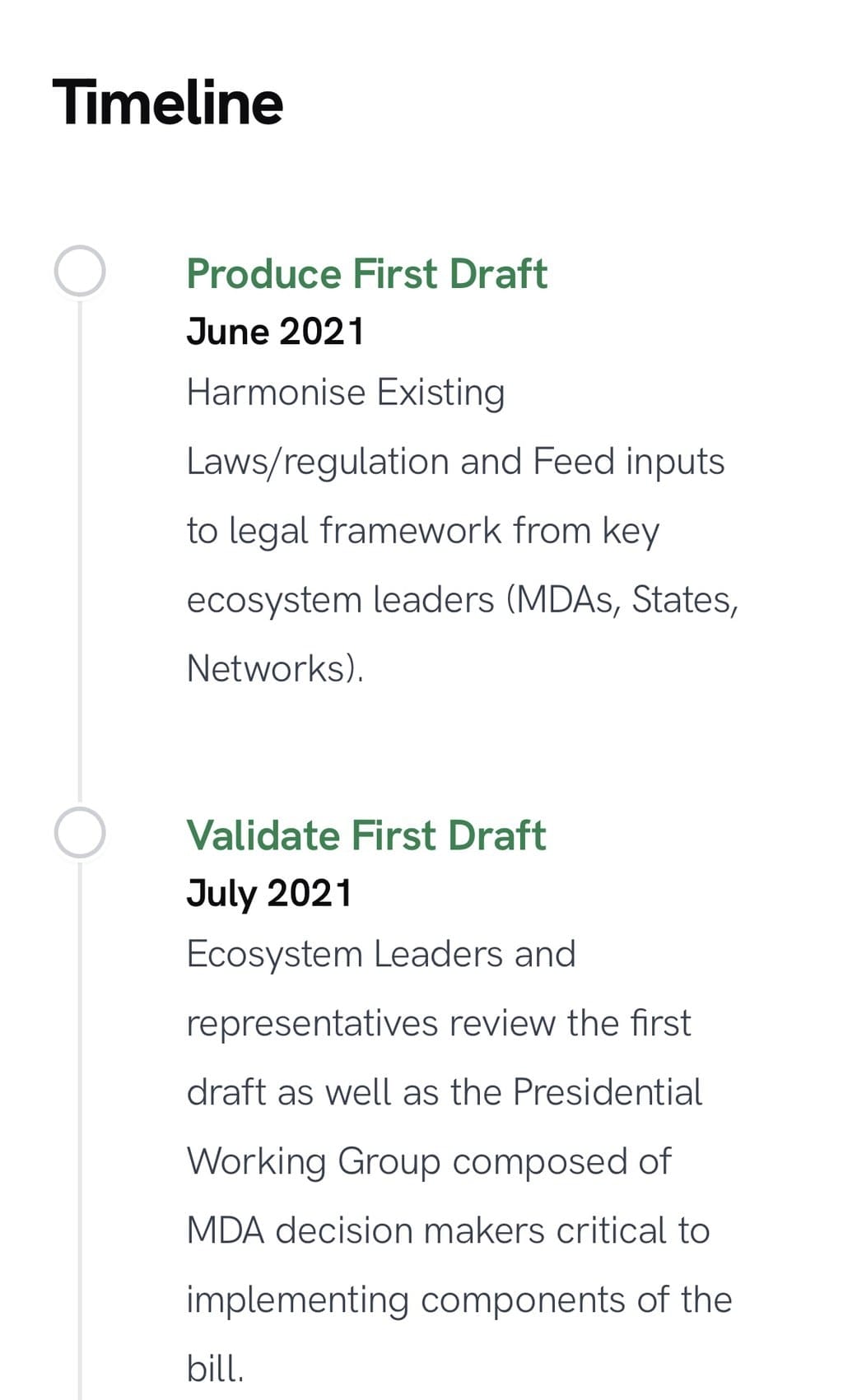Click the text 'Harmonise Existing'
This screenshot has height=1400, width=843.
click(x=345, y=393)
